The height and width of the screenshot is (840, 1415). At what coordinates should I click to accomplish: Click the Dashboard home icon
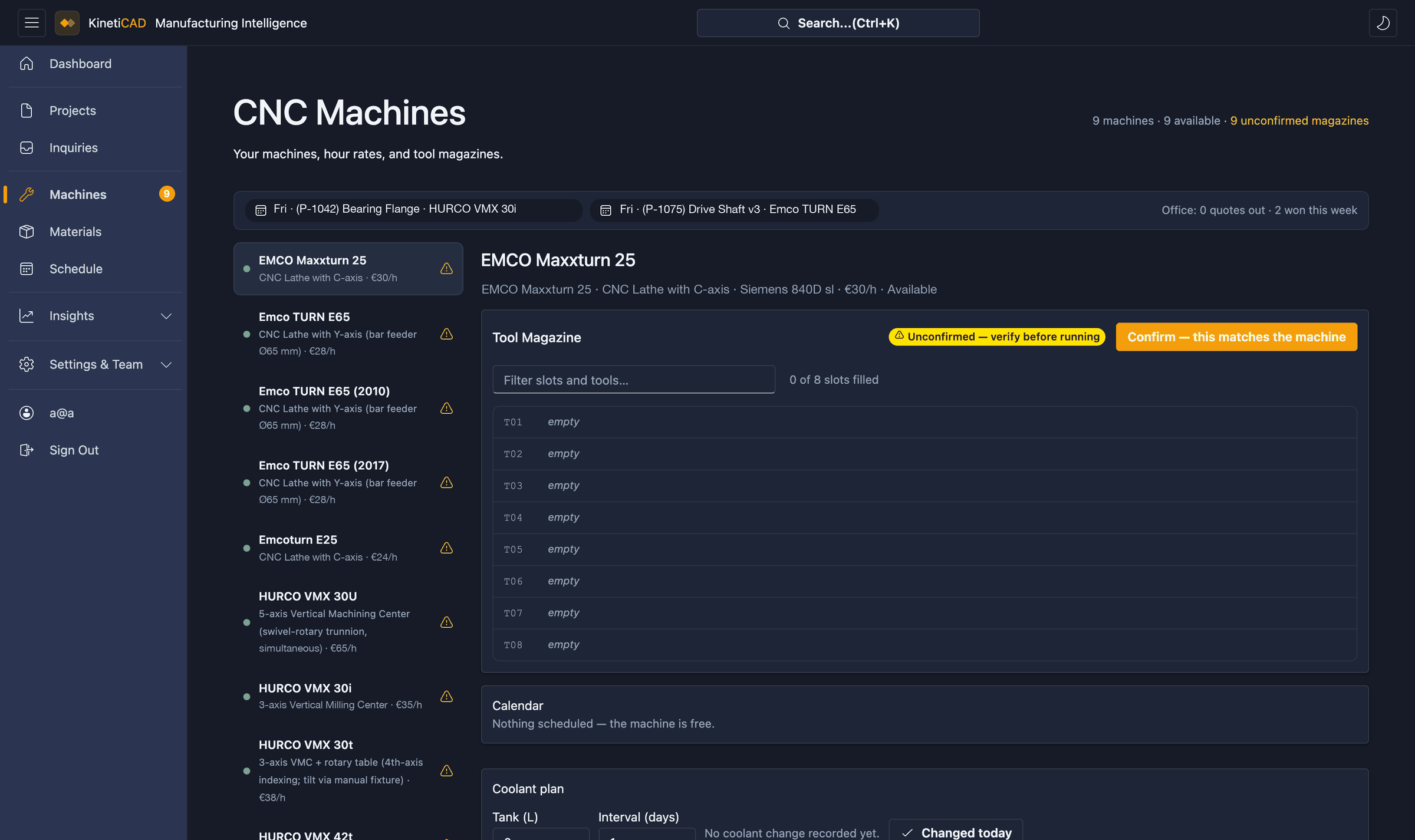click(x=27, y=64)
